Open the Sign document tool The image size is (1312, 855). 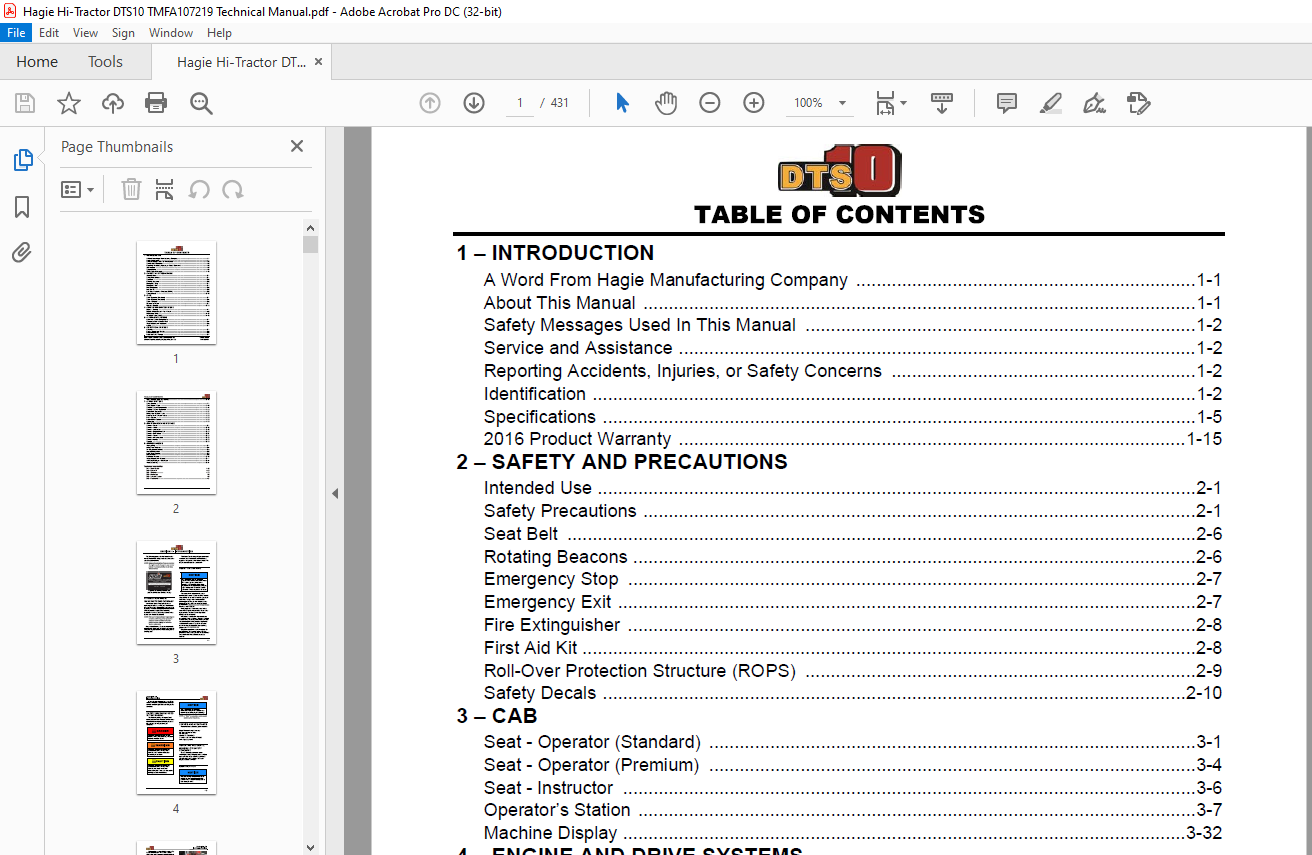pos(1094,103)
